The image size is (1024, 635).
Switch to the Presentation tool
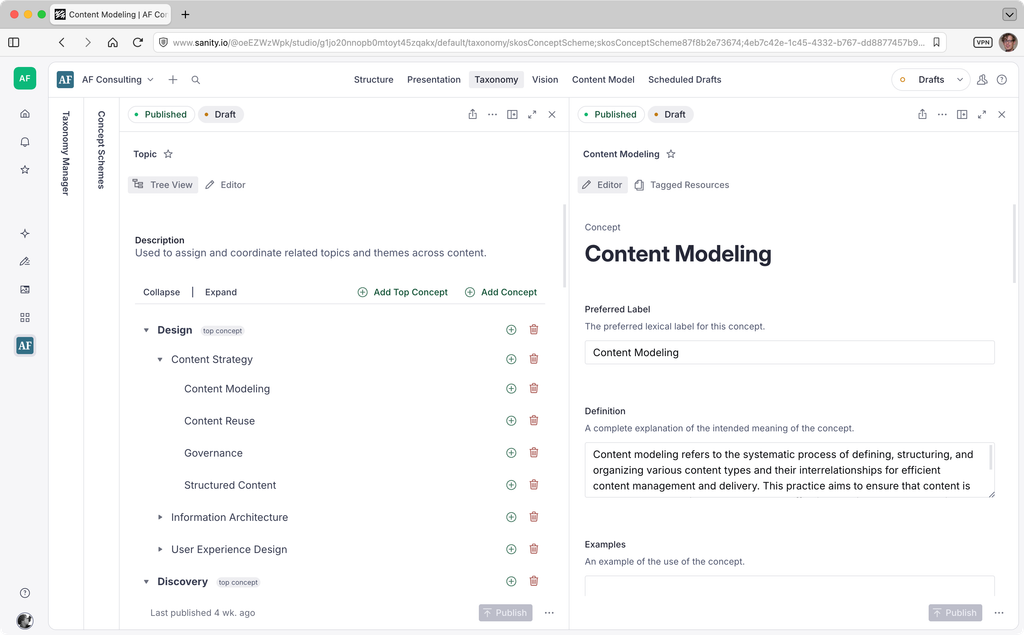[x=434, y=80]
